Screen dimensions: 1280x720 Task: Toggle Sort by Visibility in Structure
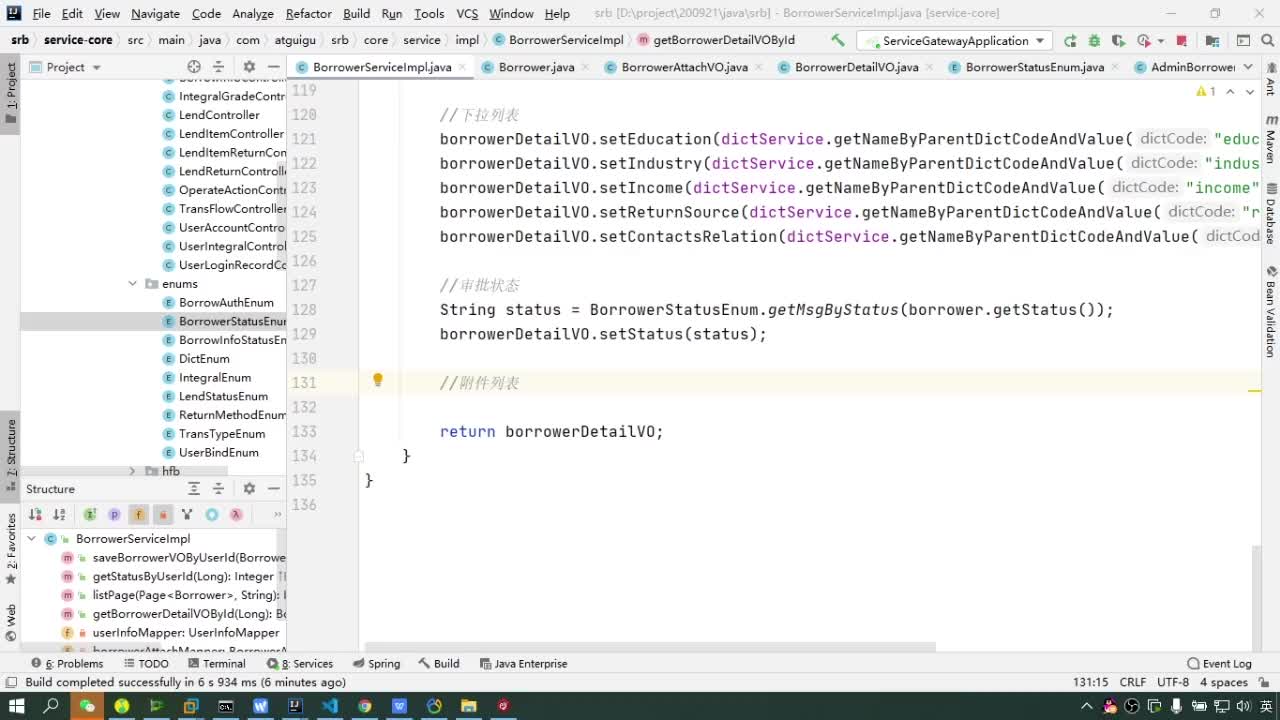pos(35,515)
